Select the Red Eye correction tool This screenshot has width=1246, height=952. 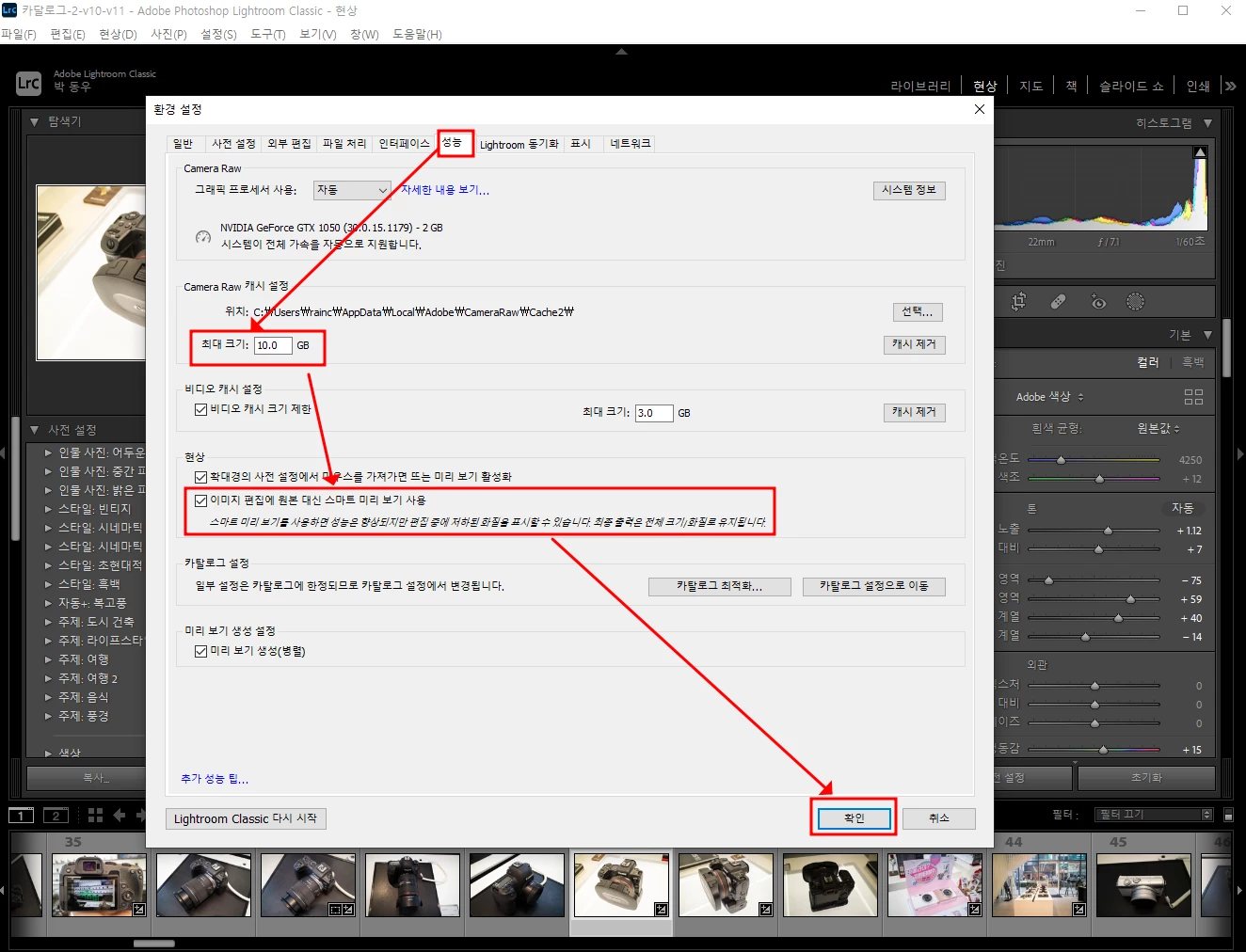tap(1097, 302)
